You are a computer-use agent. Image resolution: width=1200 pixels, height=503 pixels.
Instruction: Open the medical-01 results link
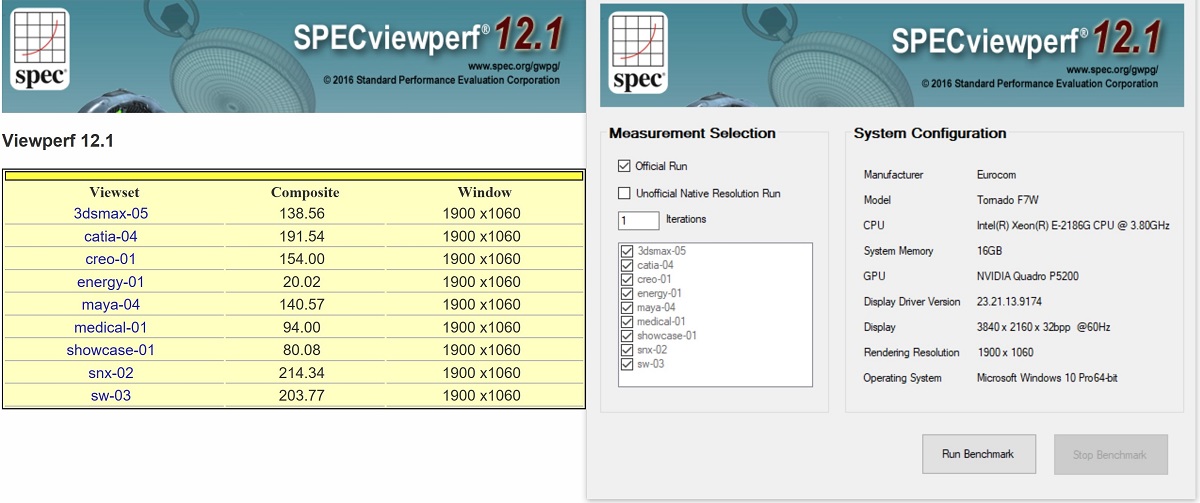(x=111, y=328)
